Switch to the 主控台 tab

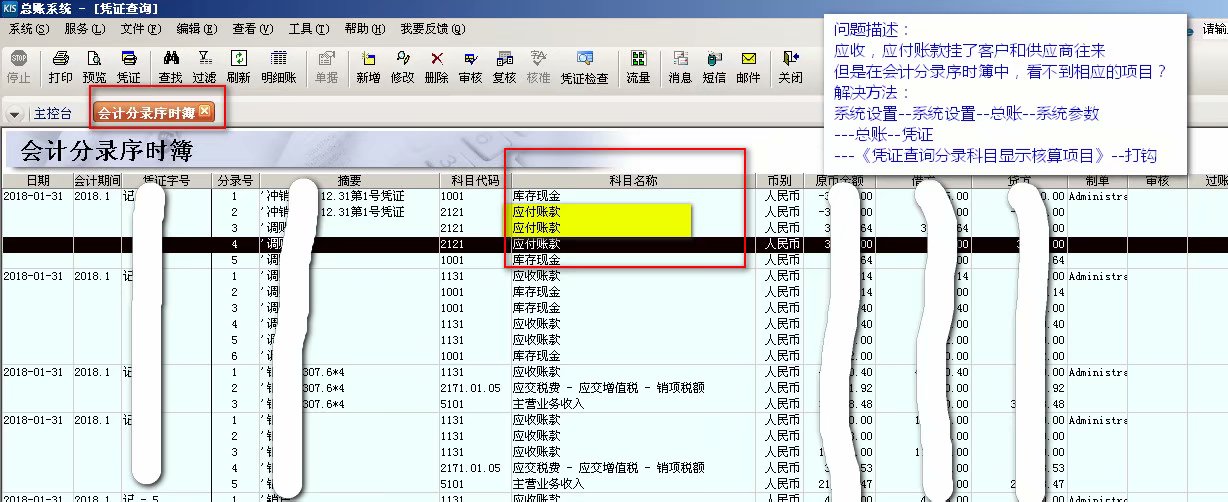(52, 113)
